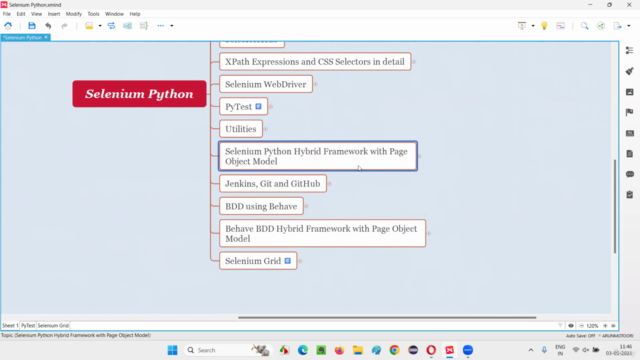The image size is (640, 360).
Task: Expand dropdown arrow beside ellipsis button
Action: click(x=172, y=26)
